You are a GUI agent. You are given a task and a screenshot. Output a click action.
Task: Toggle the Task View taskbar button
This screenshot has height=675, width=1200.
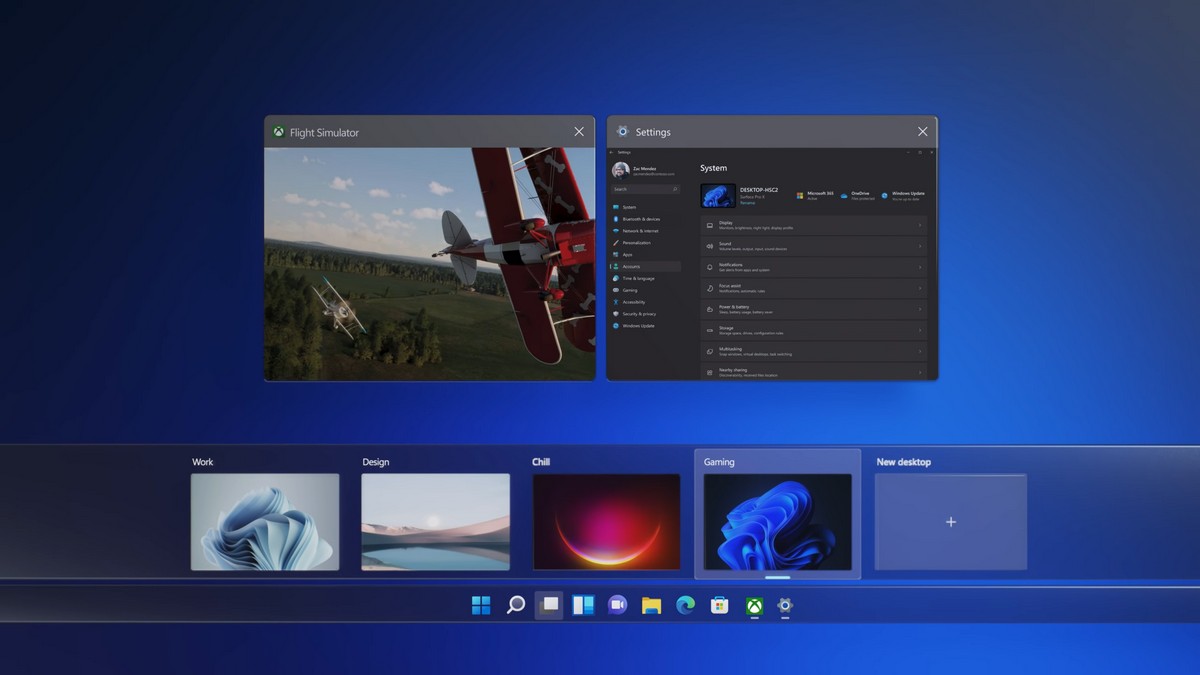[549, 605]
